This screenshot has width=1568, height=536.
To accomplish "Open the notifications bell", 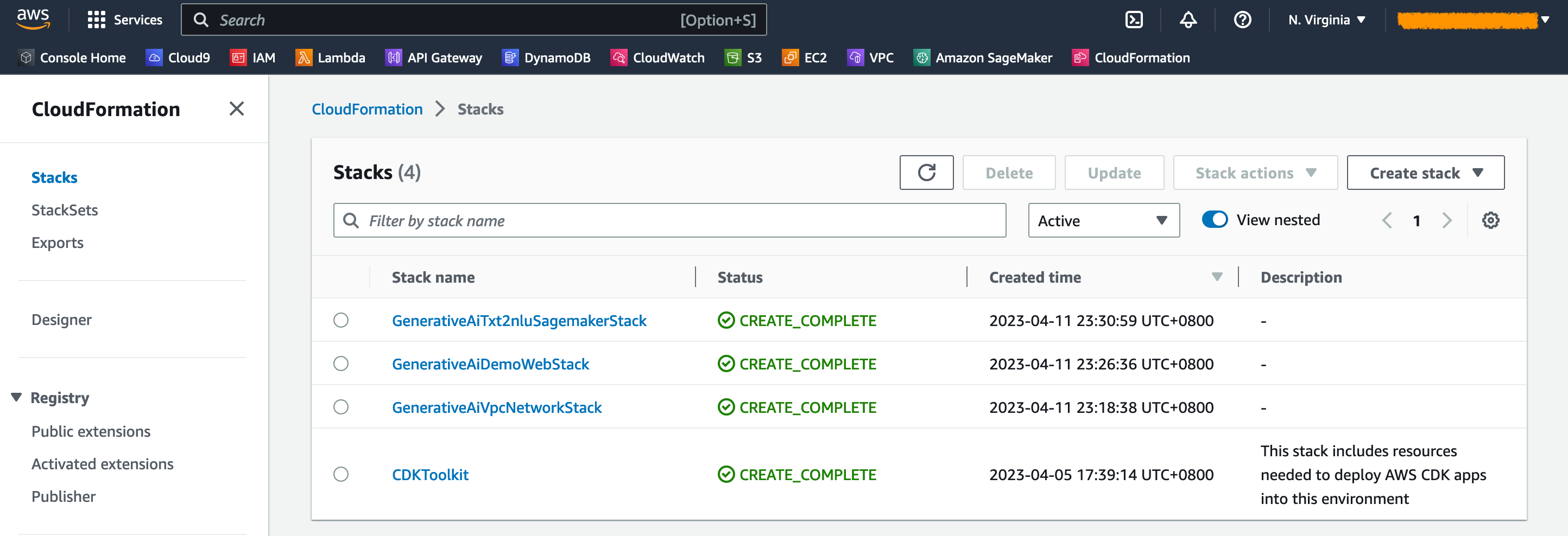I will (1187, 20).
